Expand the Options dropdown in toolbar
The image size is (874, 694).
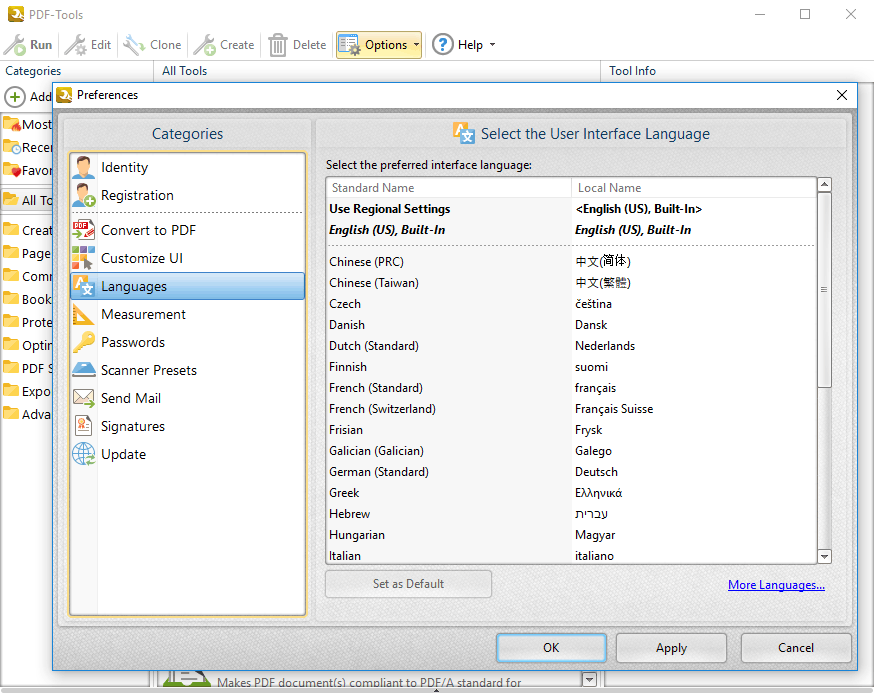pyautogui.click(x=379, y=45)
